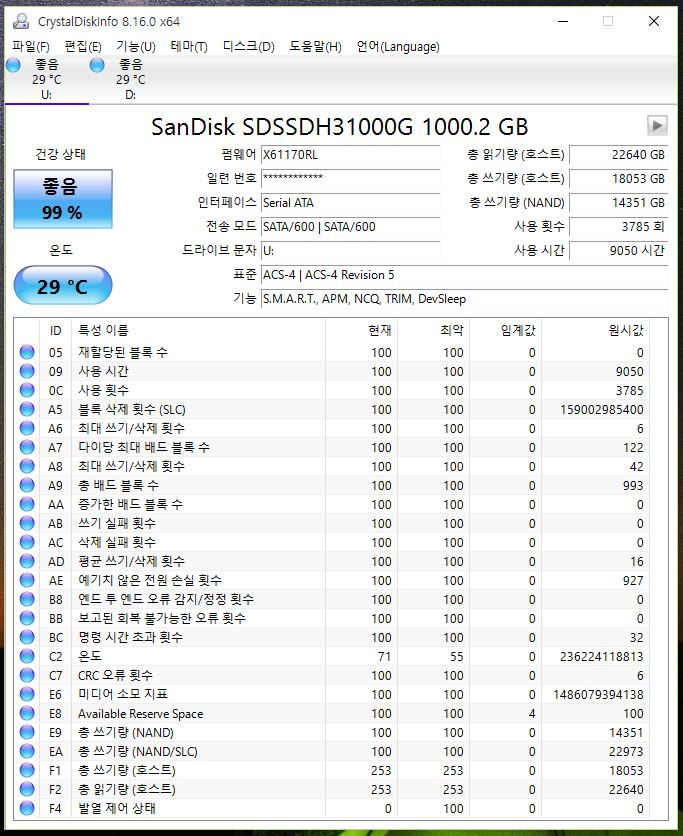Image resolution: width=683 pixels, height=836 pixels.
Task: Click the 9050 시간 power-on hours value
Action: point(618,250)
